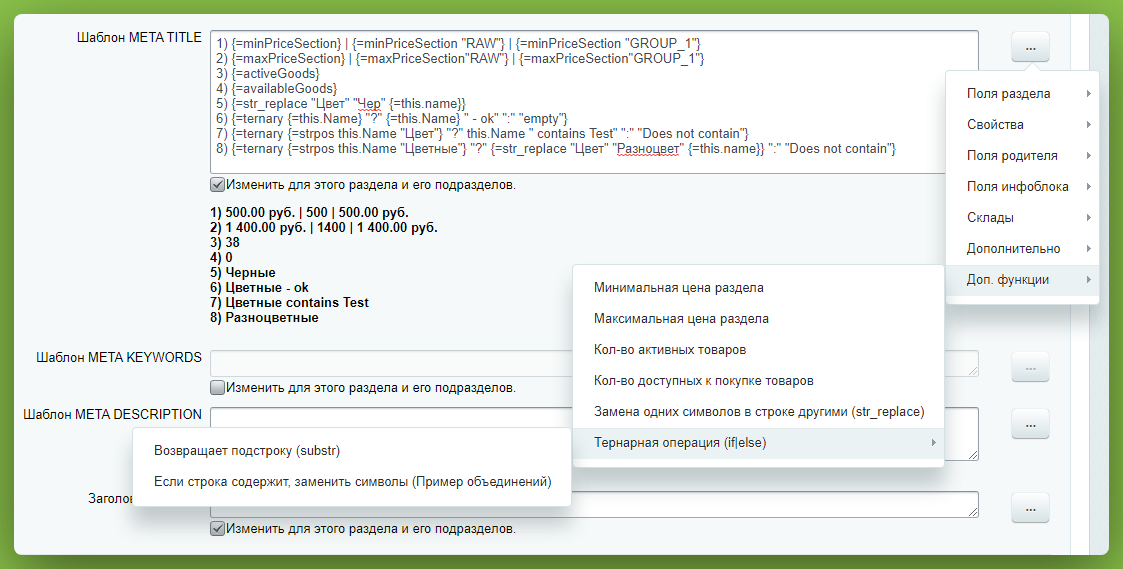Expand the arrow next to "Поля родителя"
This screenshot has height=569, width=1123.
[x=1089, y=156]
